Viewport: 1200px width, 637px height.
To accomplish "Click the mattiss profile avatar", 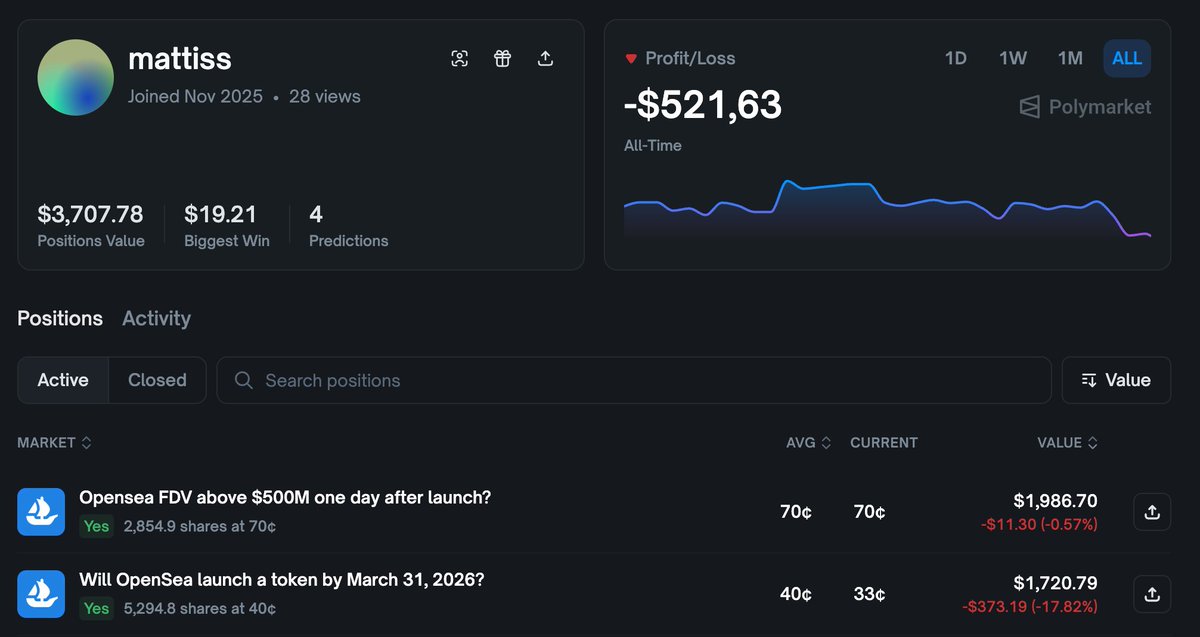I will 75,78.
